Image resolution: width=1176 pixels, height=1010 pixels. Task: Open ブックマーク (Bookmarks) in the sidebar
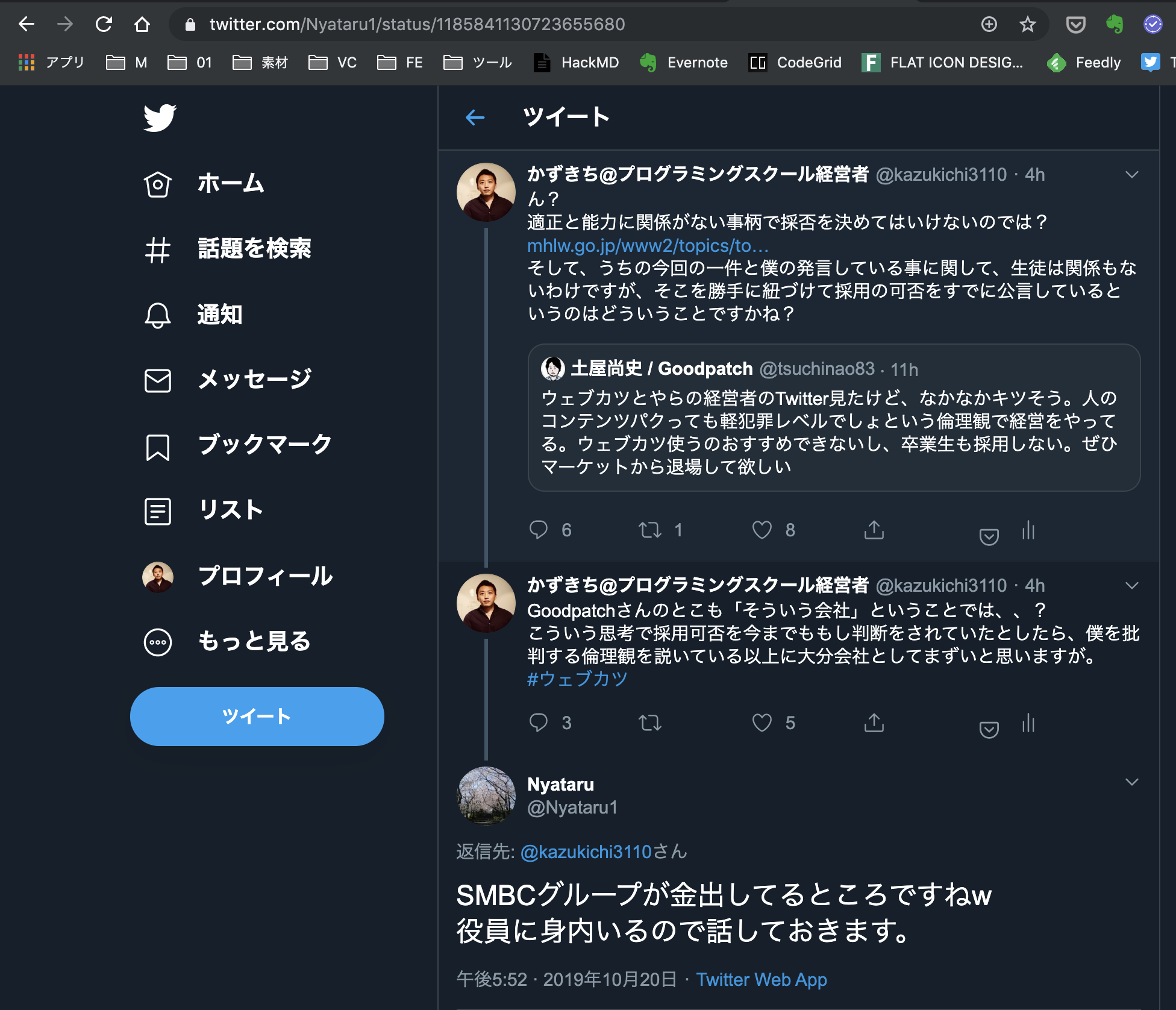coord(264,444)
